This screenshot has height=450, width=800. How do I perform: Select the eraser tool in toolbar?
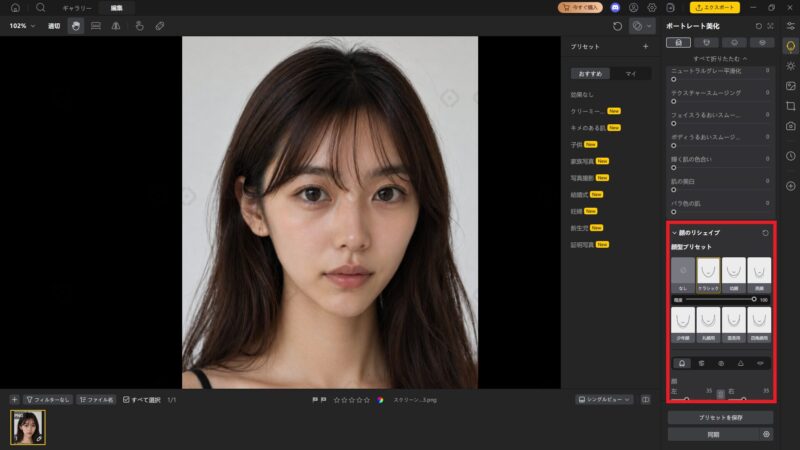point(160,26)
